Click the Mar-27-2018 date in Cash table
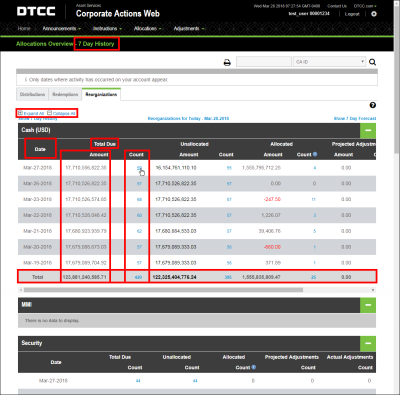Screen dimensions: 400x395 [37, 168]
